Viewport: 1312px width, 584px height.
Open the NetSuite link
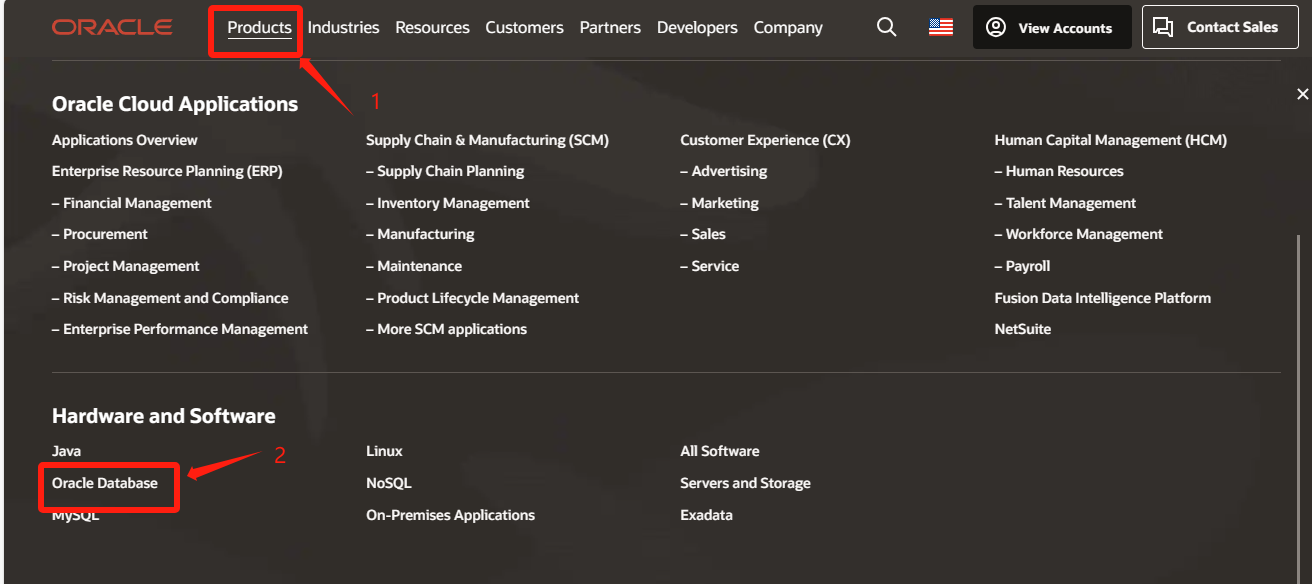(1022, 329)
